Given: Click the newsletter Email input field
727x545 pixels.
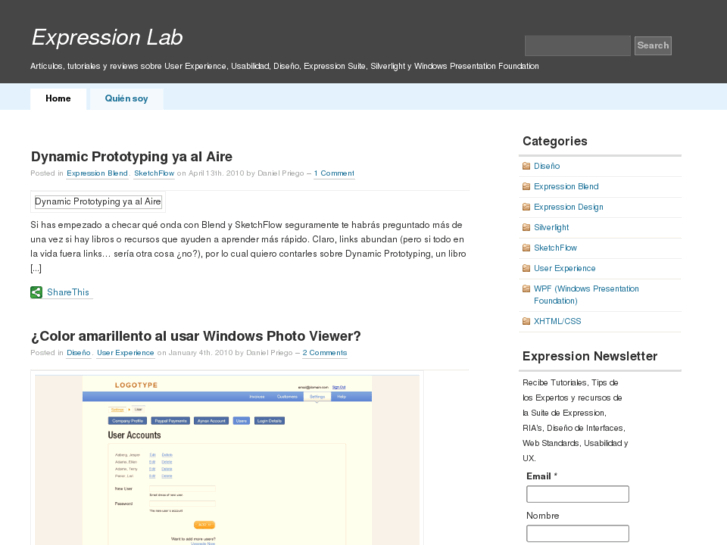Looking at the screenshot, I should point(577,494).
